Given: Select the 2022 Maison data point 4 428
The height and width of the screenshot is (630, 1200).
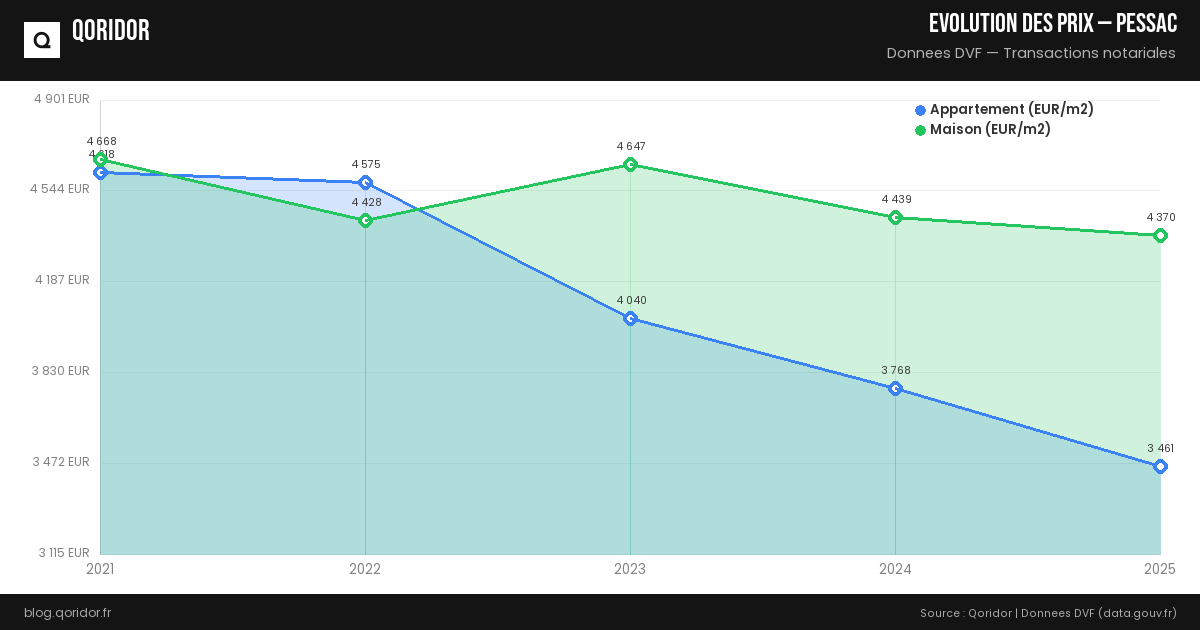Looking at the screenshot, I should pos(365,220).
